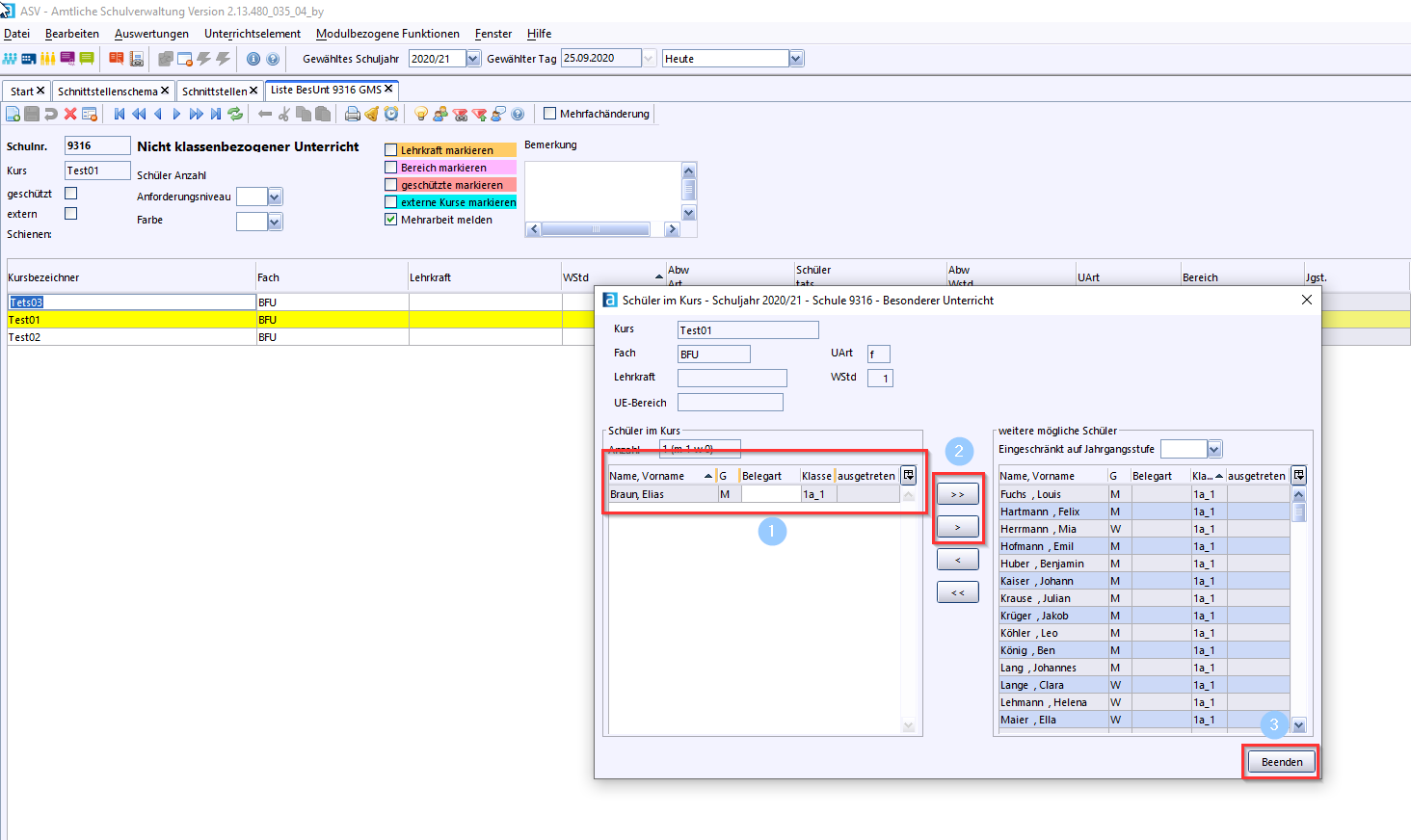Screen dimensions: 1411x840
Task: Open the Auswertungen menu
Action: (151, 34)
